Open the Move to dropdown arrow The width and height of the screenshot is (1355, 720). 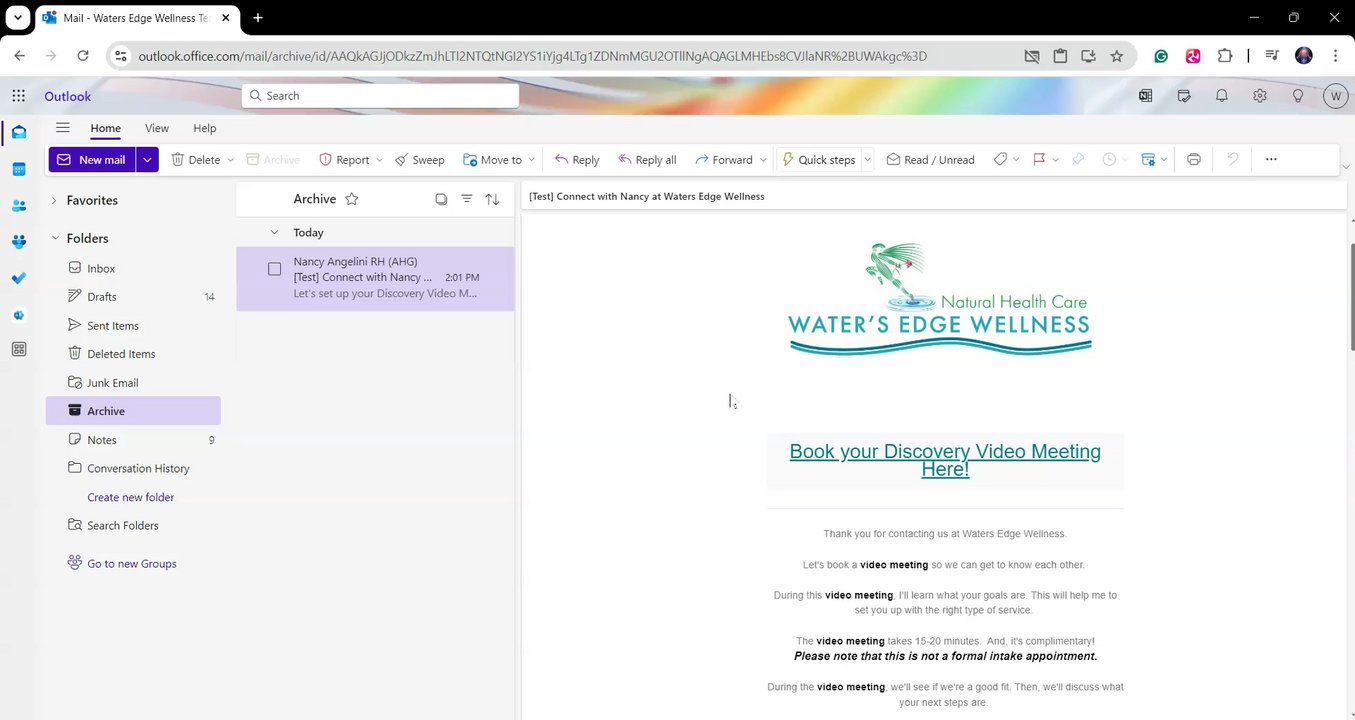pyautogui.click(x=531, y=160)
